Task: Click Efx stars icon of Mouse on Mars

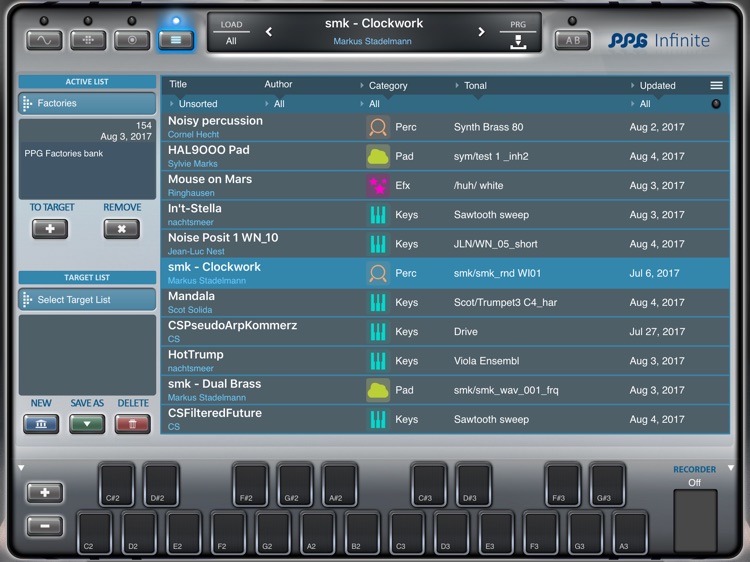Action: (378, 186)
